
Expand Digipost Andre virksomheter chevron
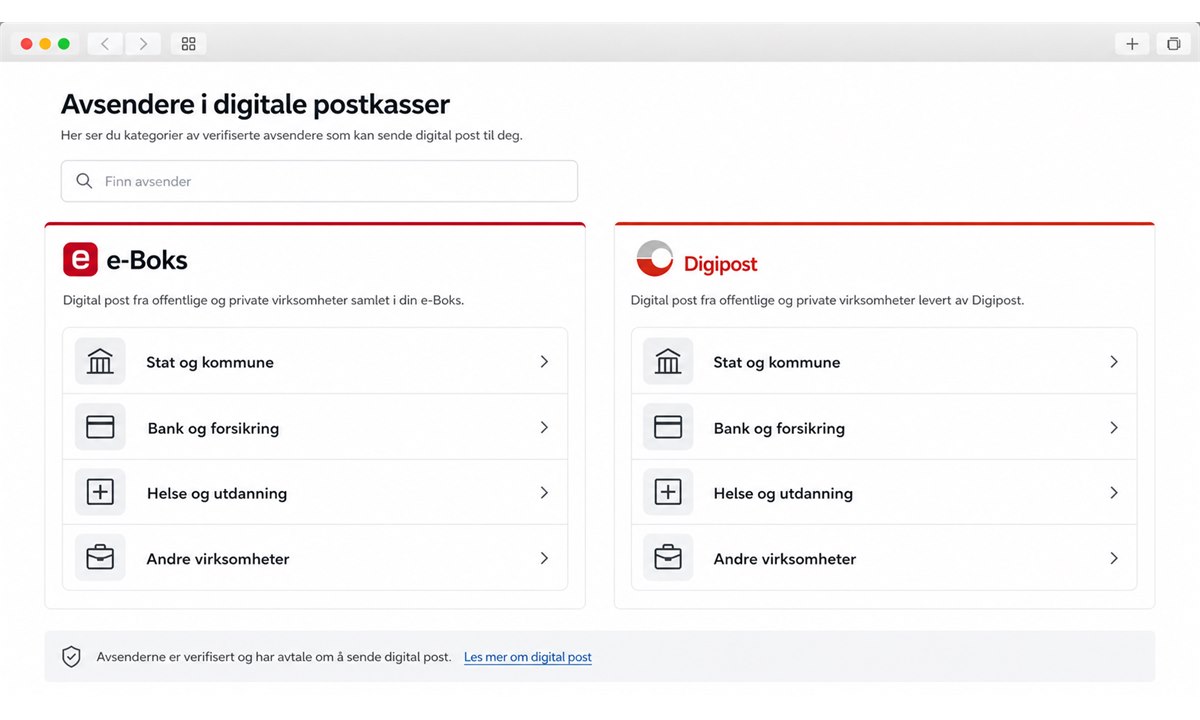1114,558
